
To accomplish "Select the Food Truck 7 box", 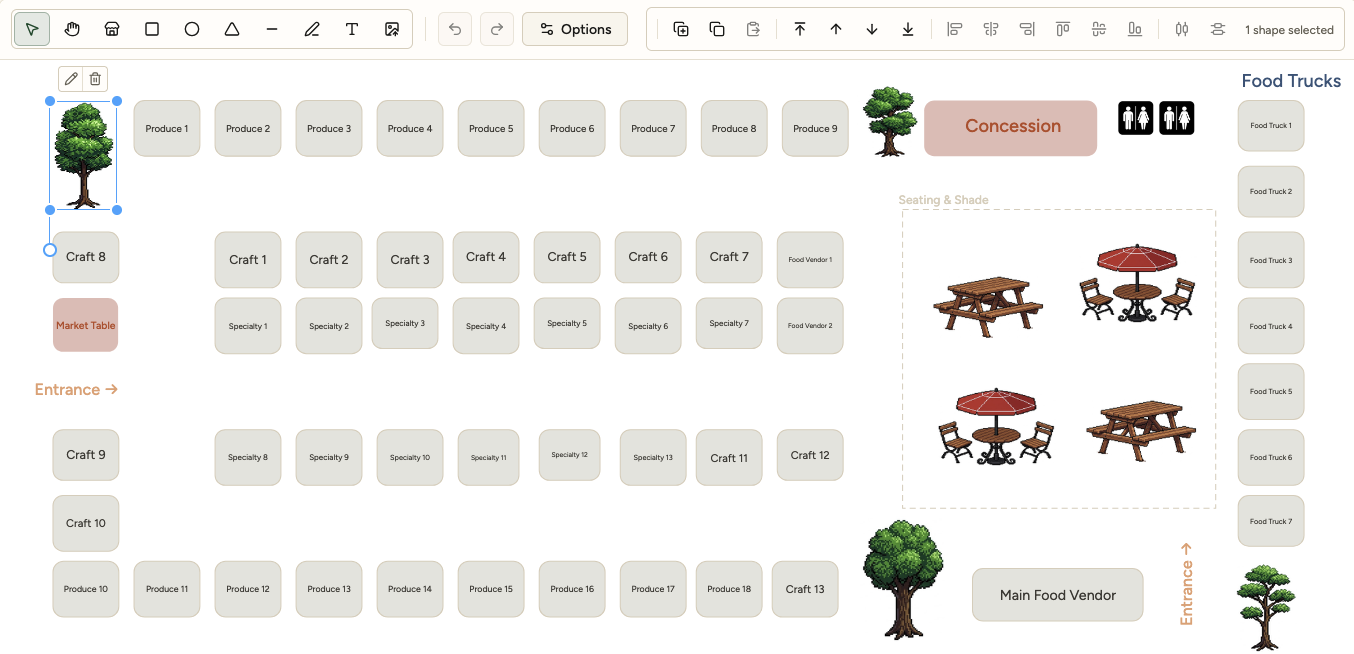I will (x=1271, y=521).
